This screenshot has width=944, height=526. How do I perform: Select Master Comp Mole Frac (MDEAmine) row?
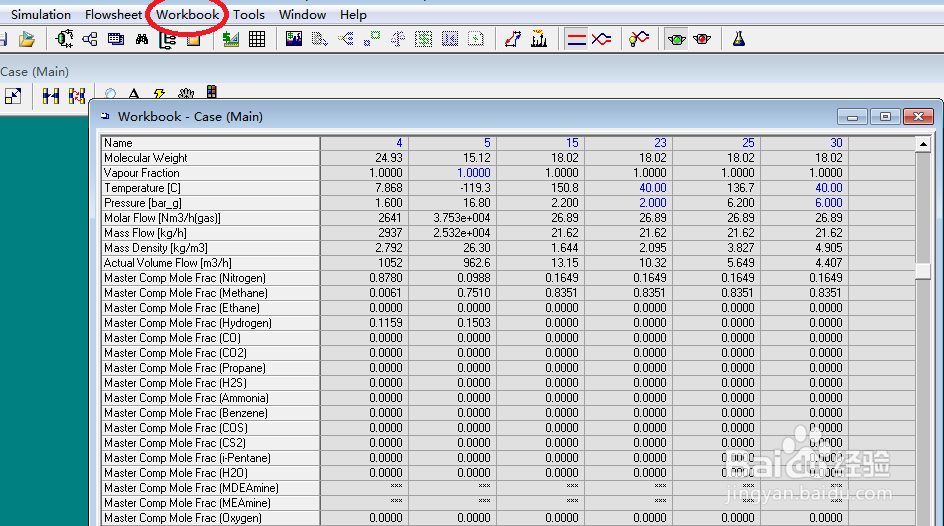point(210,488)
